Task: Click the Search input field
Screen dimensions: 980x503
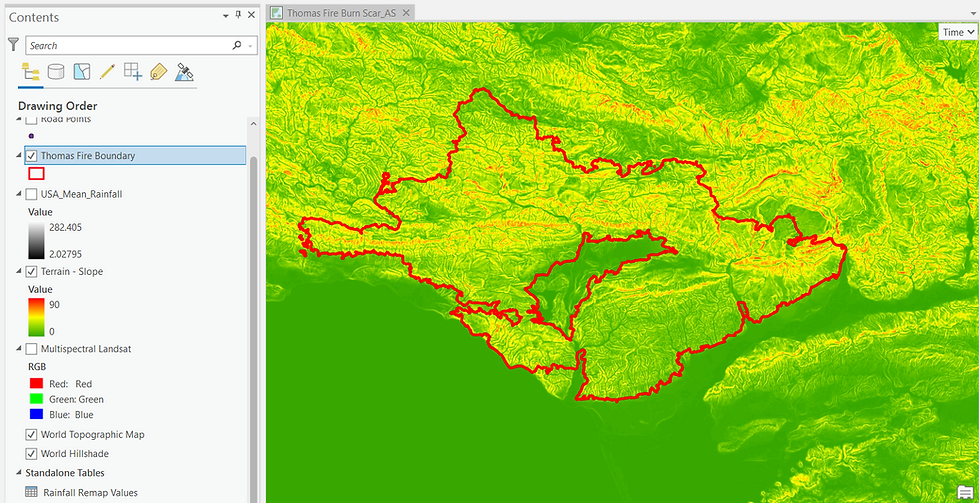Action: point(128,45)
